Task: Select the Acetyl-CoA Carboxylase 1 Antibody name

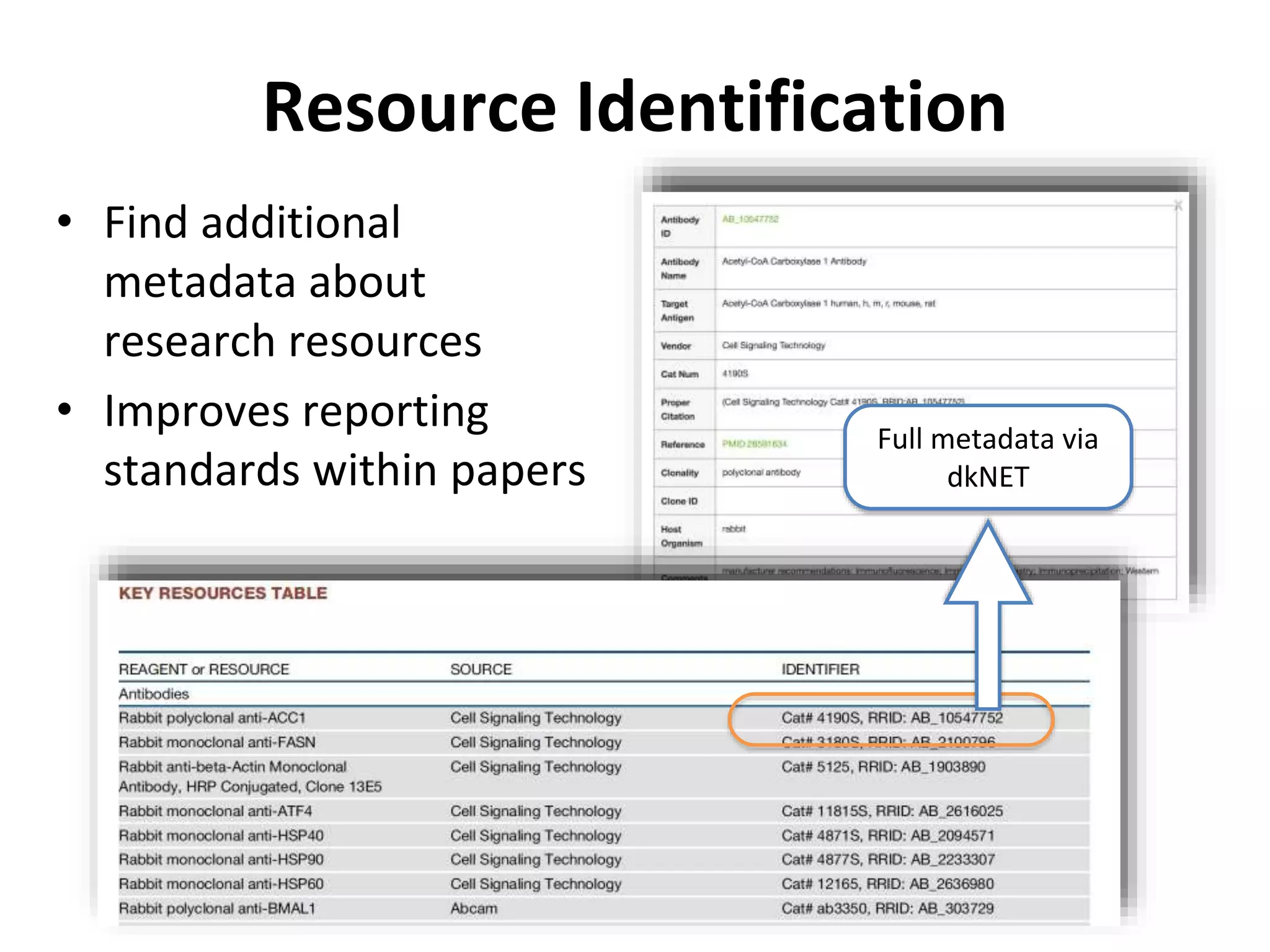Action: (794, 261)
